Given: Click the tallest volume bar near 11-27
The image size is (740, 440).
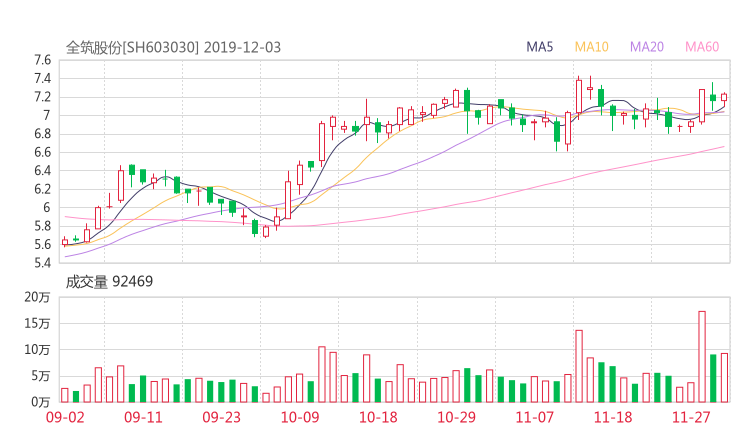Looking at the screenshot, I should (702, 357).
